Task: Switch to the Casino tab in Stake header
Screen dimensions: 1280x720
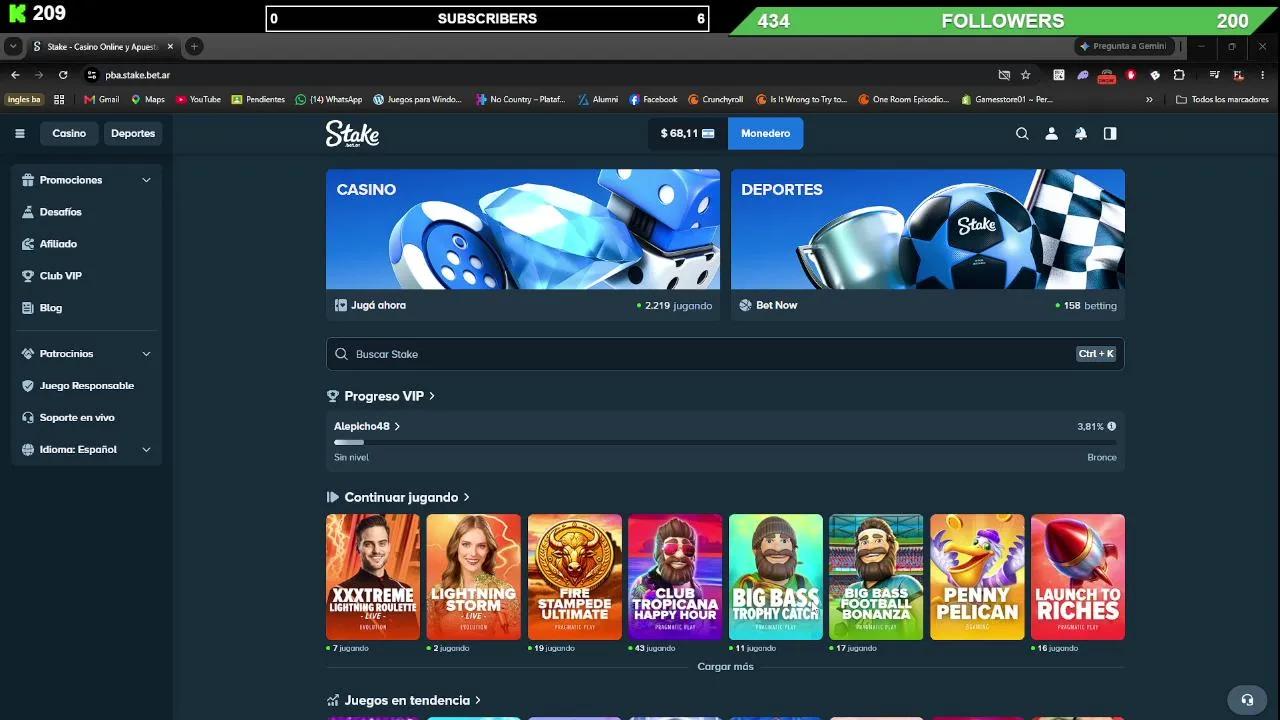Action: [x=69, y=133]
